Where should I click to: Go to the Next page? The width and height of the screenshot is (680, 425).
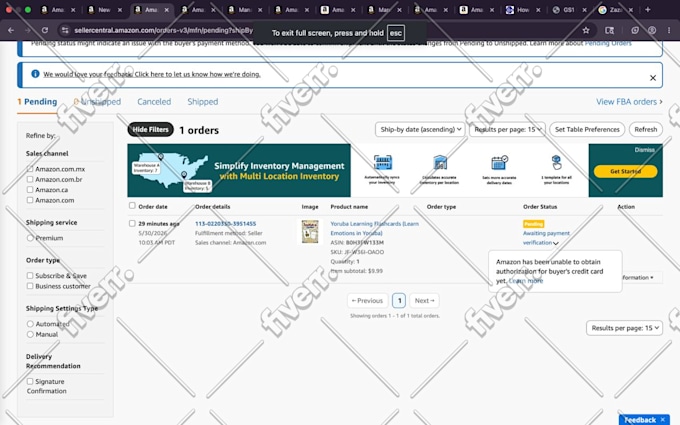point(424,300)
